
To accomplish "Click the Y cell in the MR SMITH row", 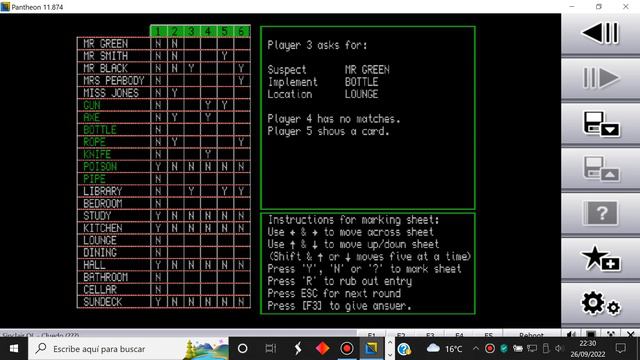I will (x=224, y=56).
